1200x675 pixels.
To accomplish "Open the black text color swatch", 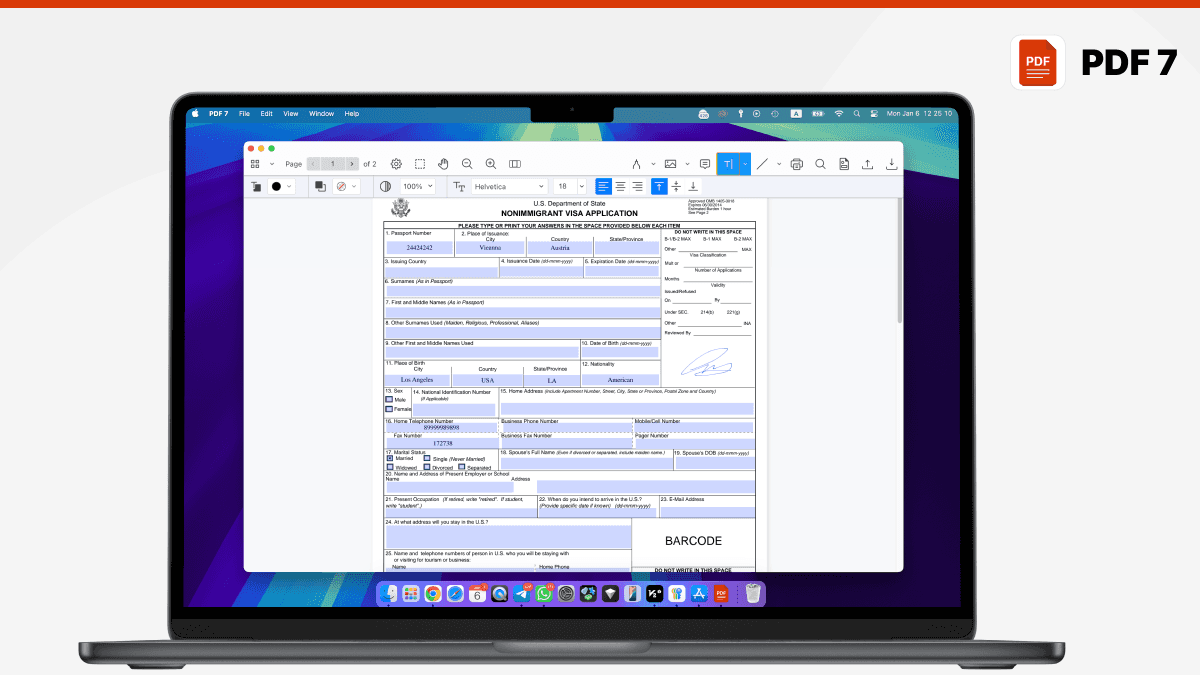I will (282, 186).
